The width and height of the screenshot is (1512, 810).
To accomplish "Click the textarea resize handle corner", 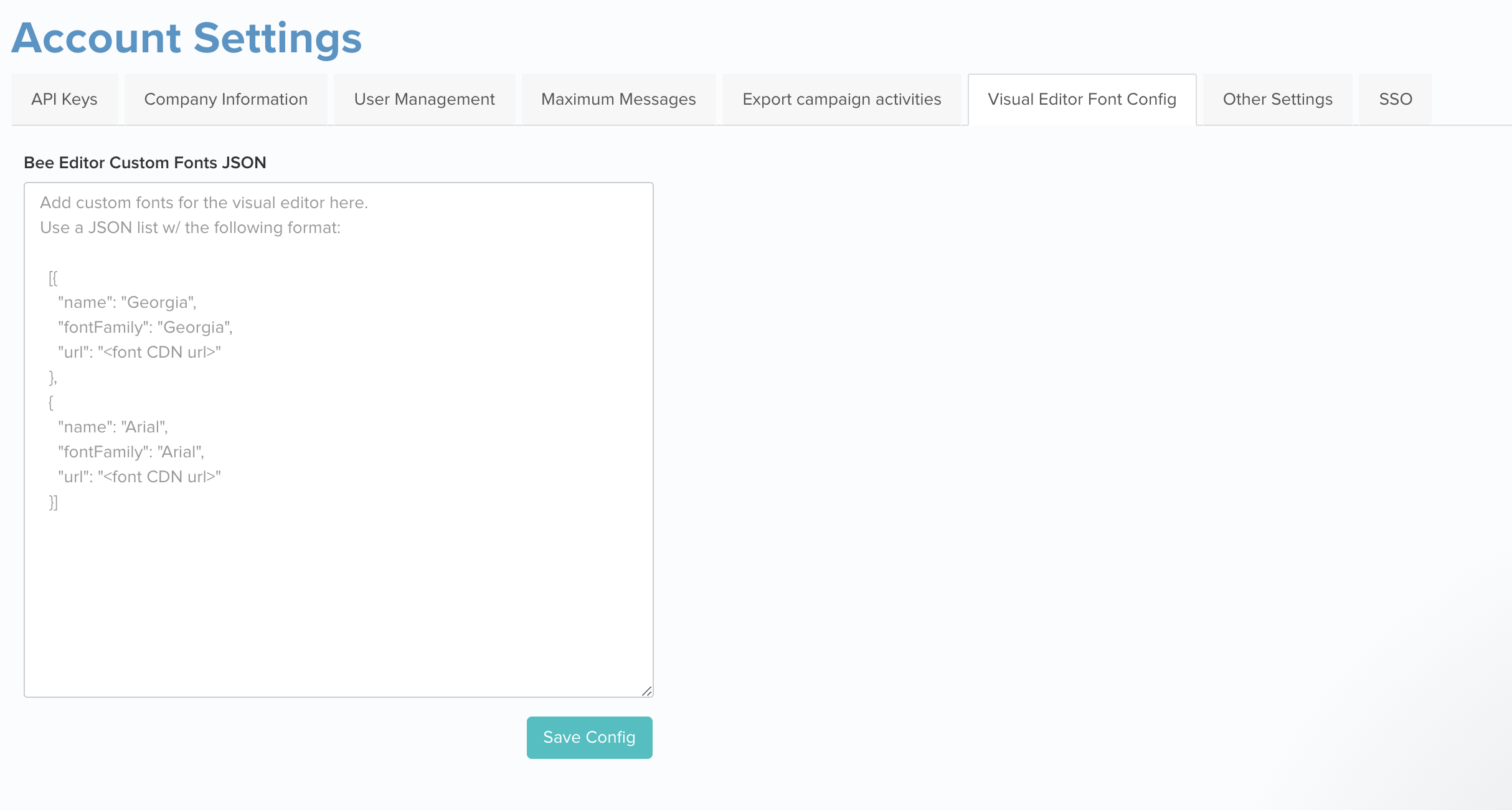I will coord(646,691).
